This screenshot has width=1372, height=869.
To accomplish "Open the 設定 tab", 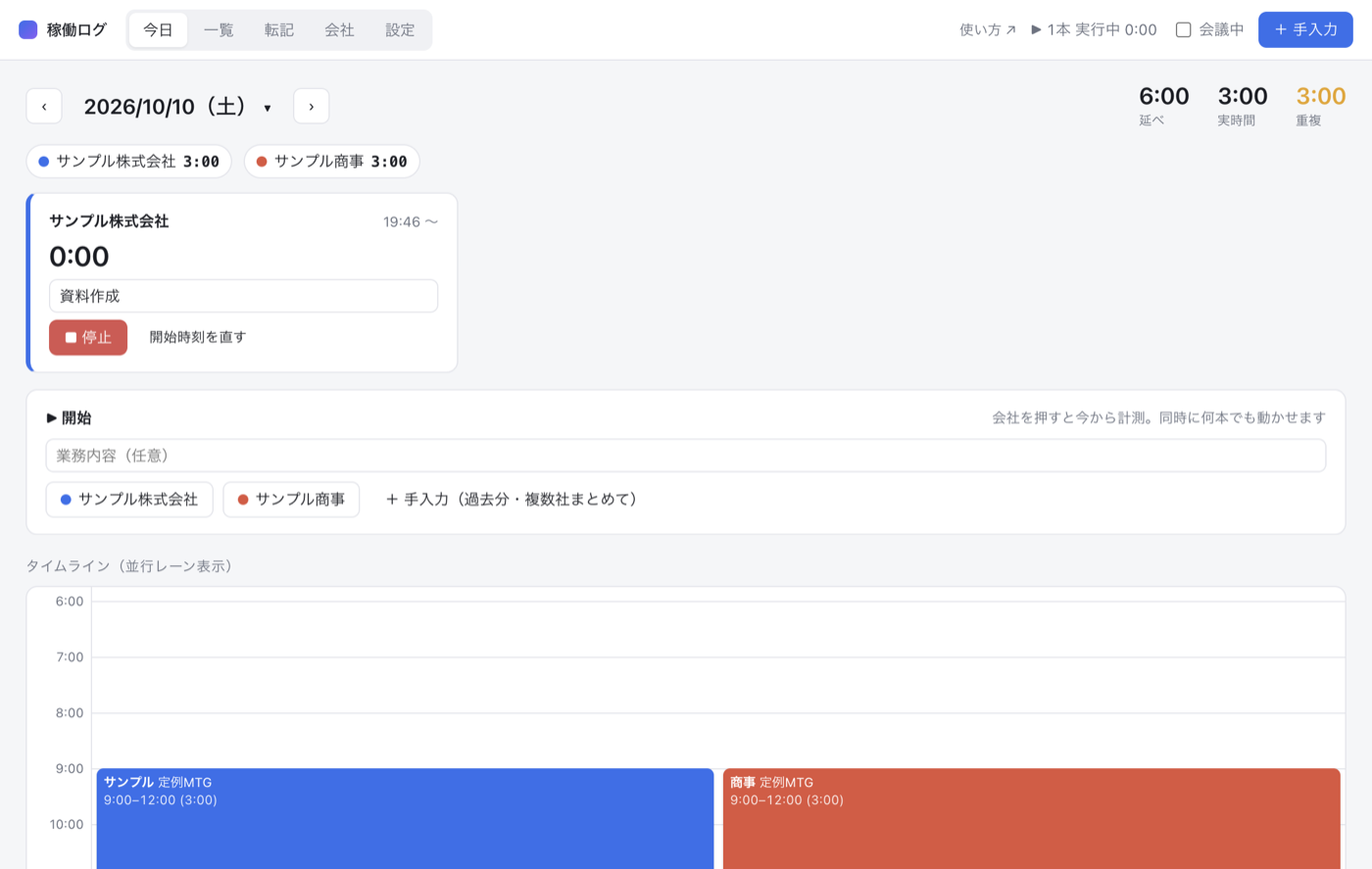I will pos(400,29).
